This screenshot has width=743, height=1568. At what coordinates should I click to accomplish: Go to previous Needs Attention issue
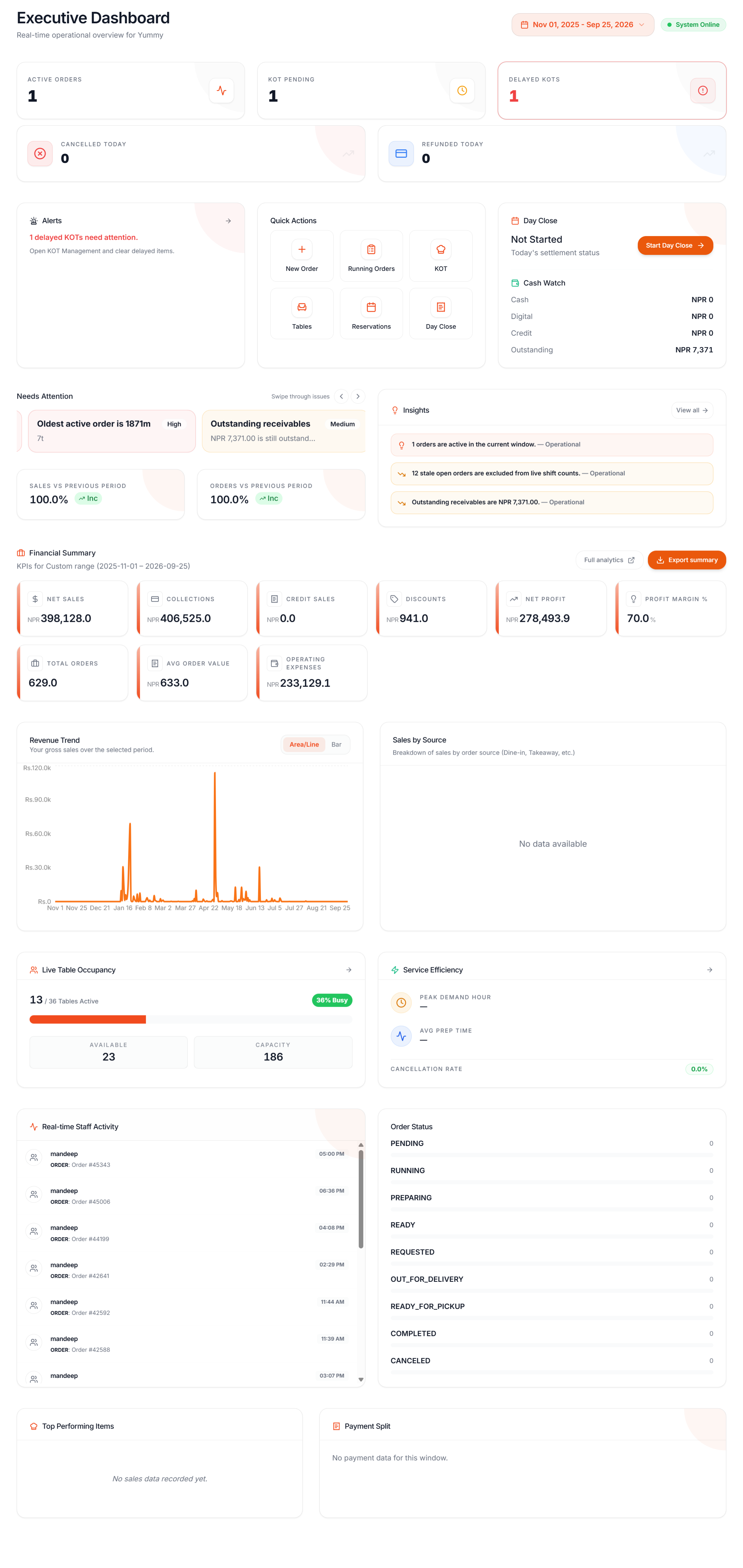point(342,396)
